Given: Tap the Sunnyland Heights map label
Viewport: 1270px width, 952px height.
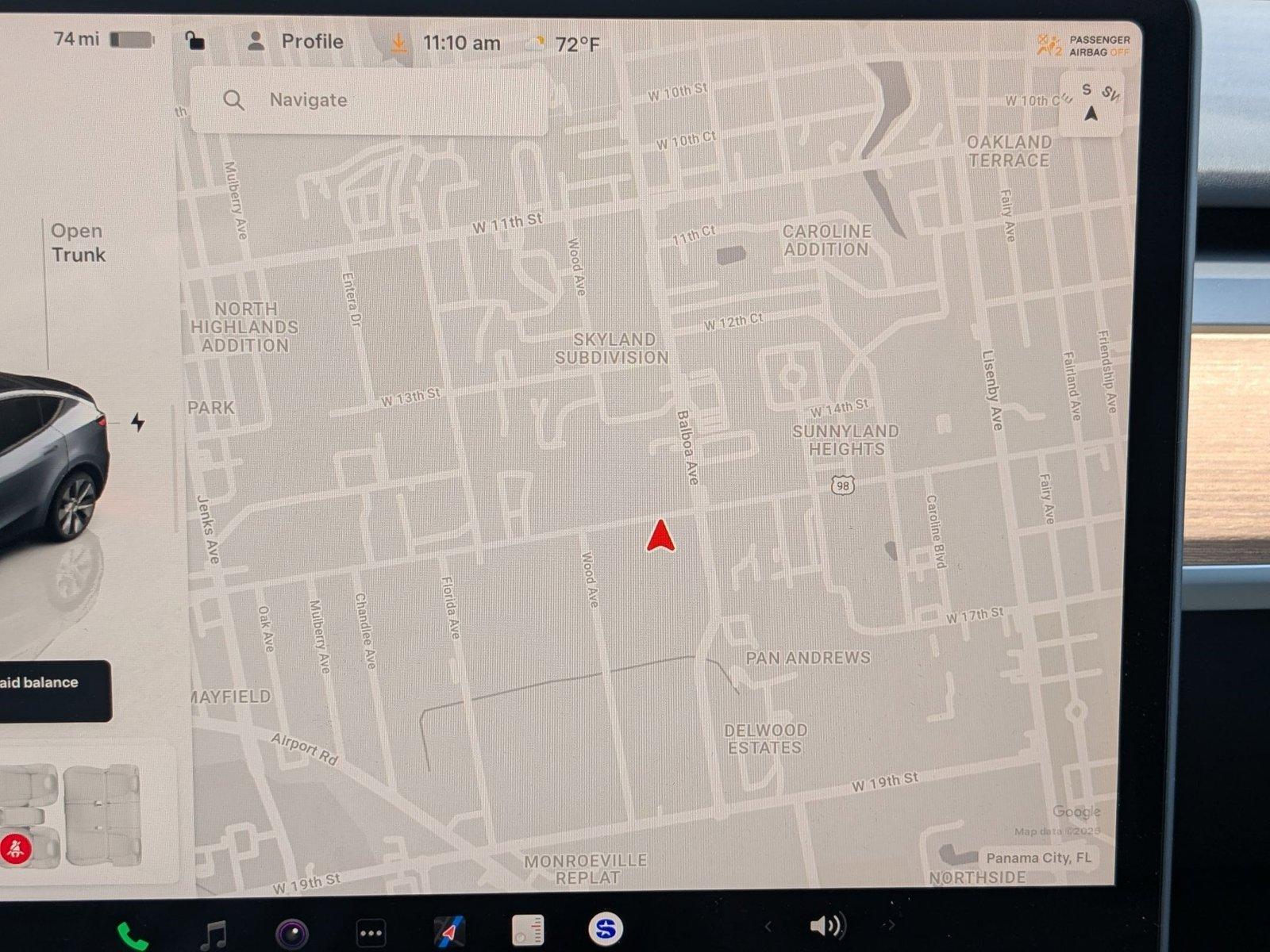Looking at the screenshot, I should point(845,440).
